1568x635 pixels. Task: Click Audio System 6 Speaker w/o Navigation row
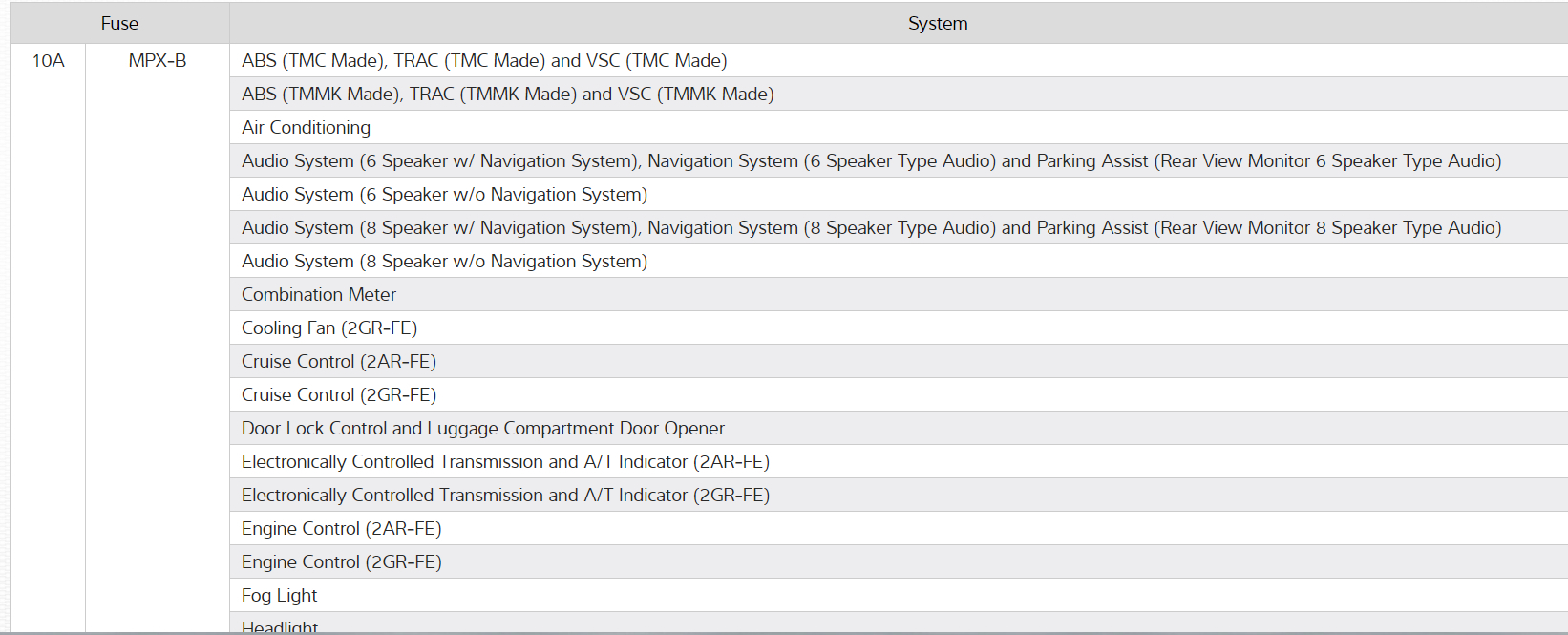pyautogui.click(x=444, y=194)
